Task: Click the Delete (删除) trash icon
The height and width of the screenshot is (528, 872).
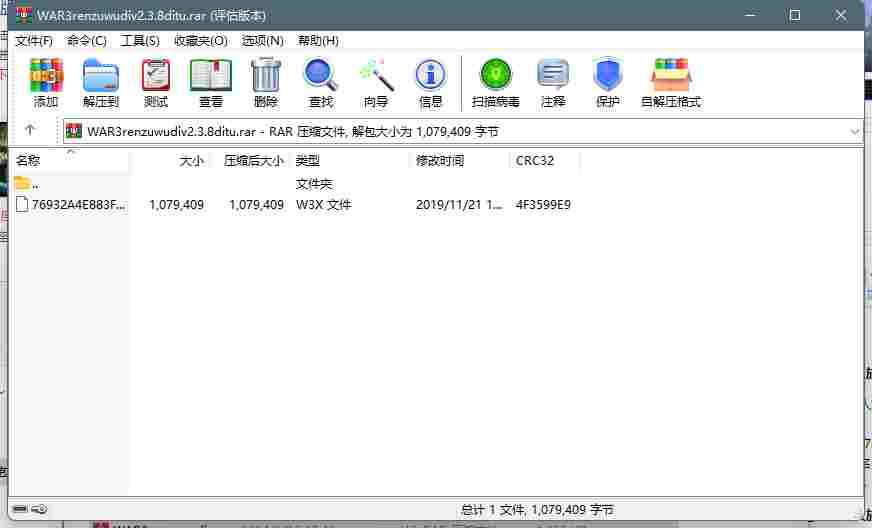Action: click(266, 82)
